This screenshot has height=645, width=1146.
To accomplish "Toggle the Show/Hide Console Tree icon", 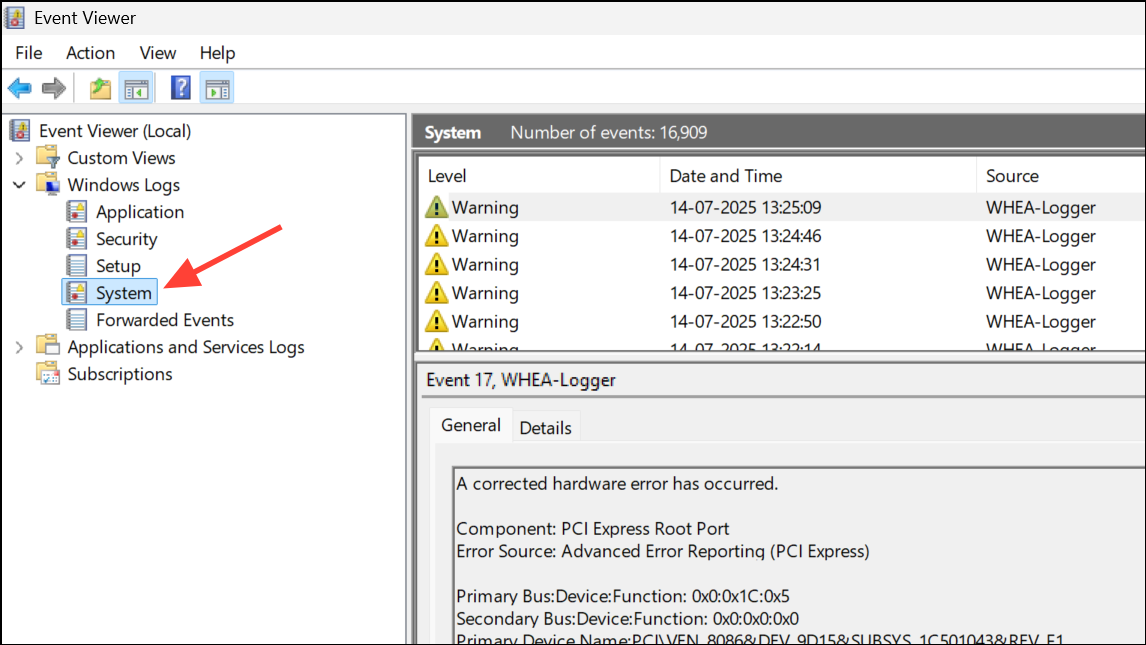I will click(137, 88).
